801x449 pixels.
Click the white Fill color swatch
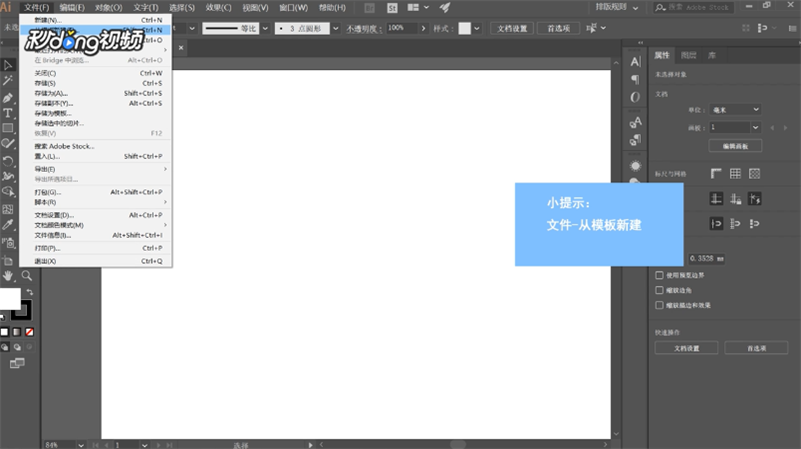(10, 299)
